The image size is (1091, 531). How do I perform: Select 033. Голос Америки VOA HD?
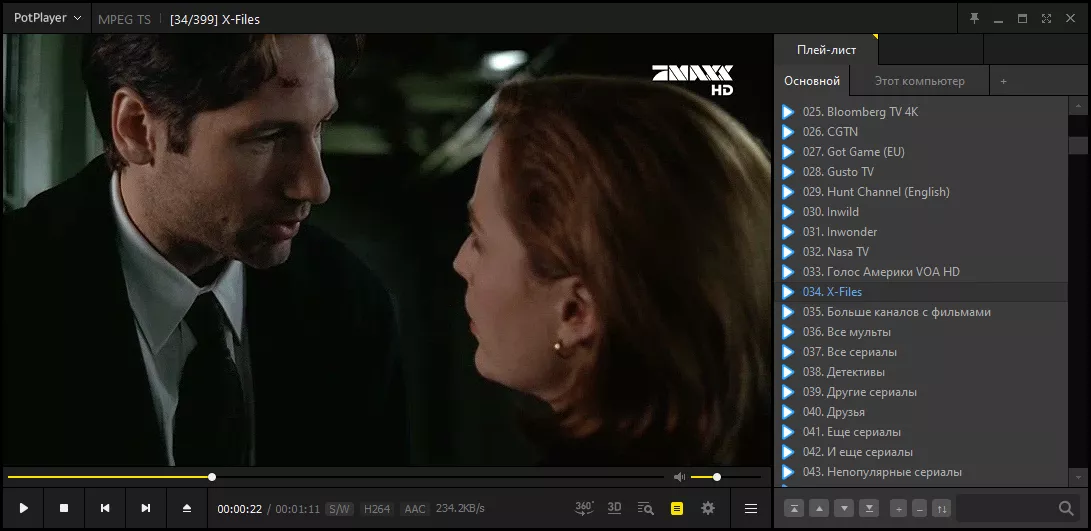click(921, 272)
